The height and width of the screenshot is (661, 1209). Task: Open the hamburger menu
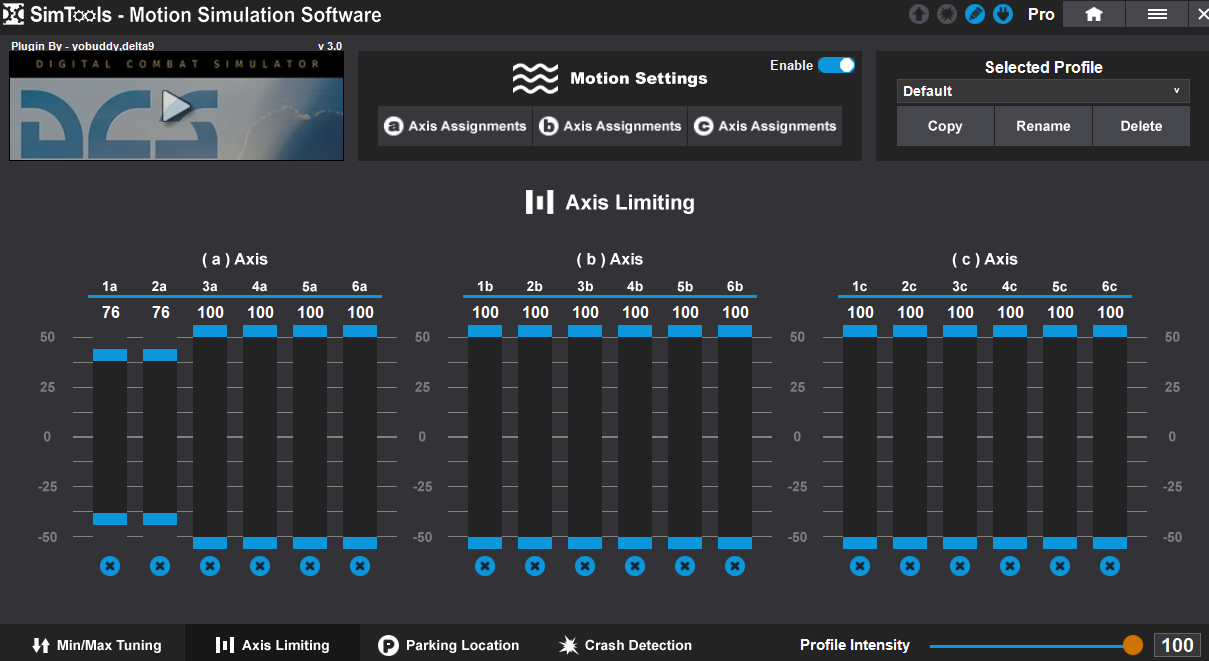pyautogui.click(x=1157, y=14)
